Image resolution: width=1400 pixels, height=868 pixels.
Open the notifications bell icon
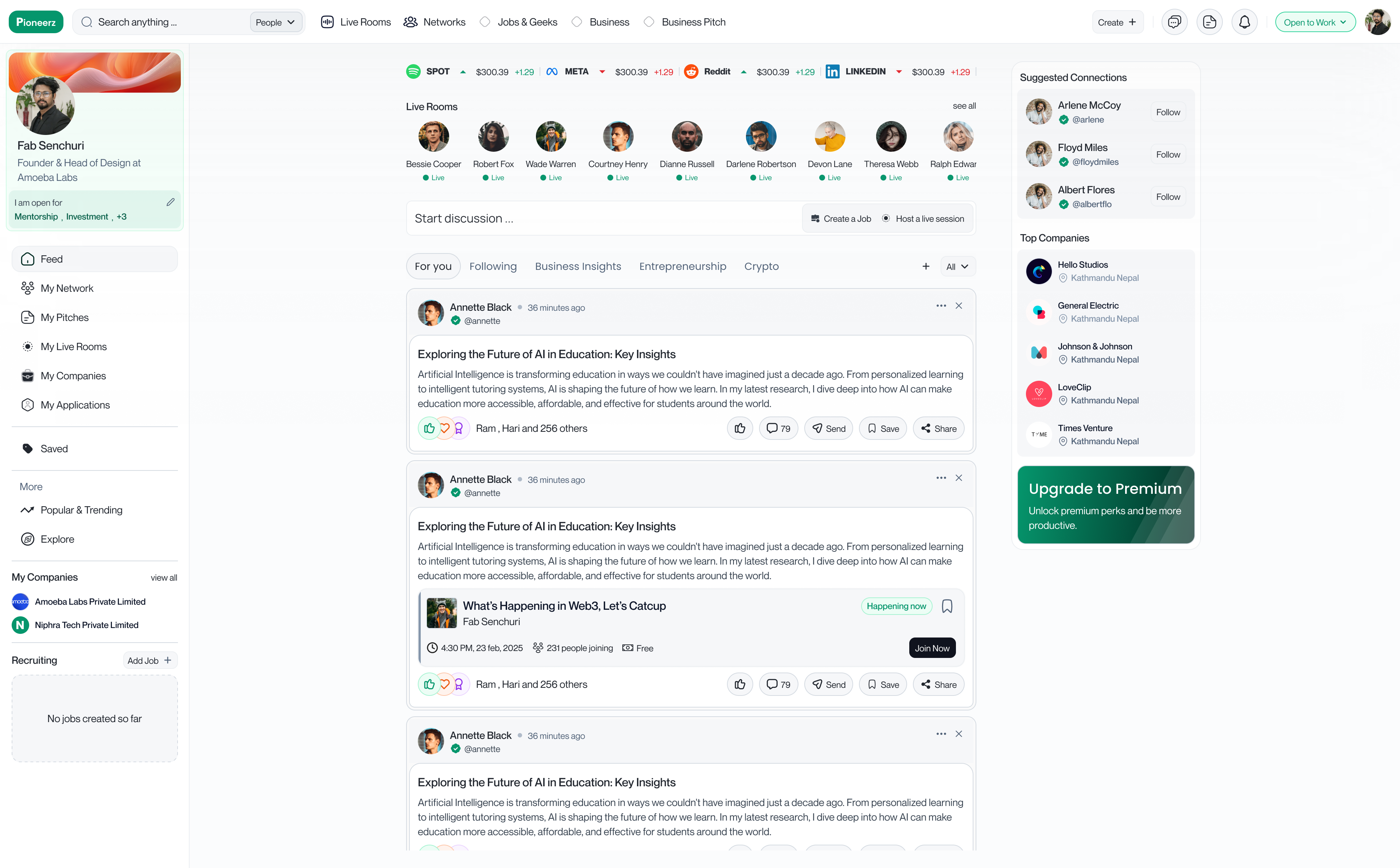coord(1244,22)
